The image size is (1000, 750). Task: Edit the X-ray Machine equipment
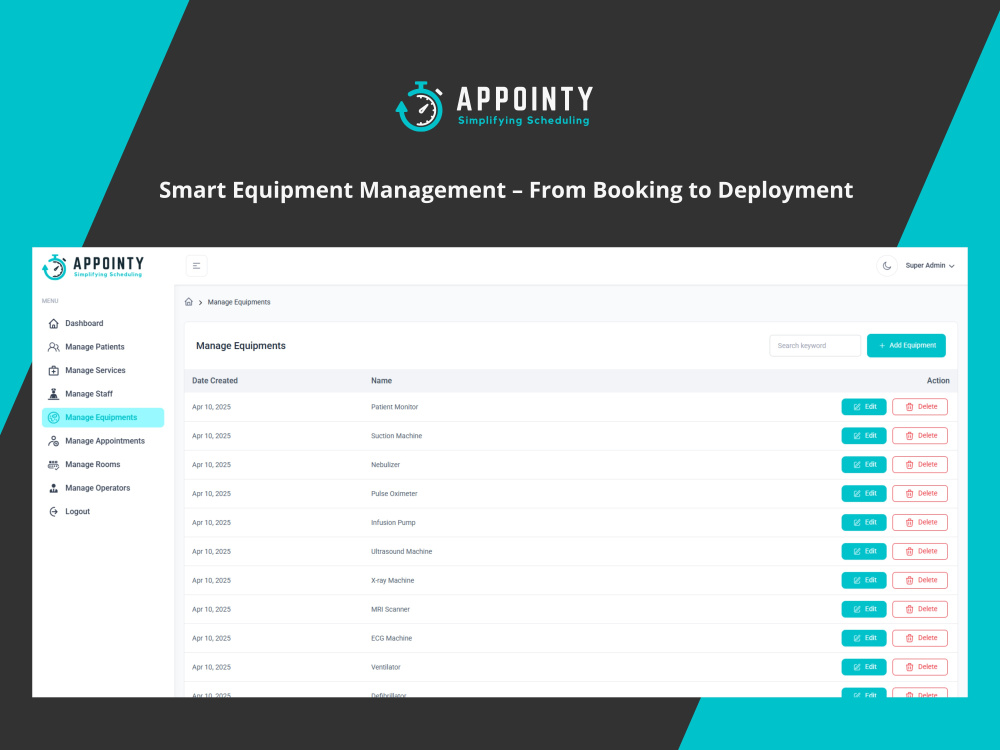(x=864, y=580)
